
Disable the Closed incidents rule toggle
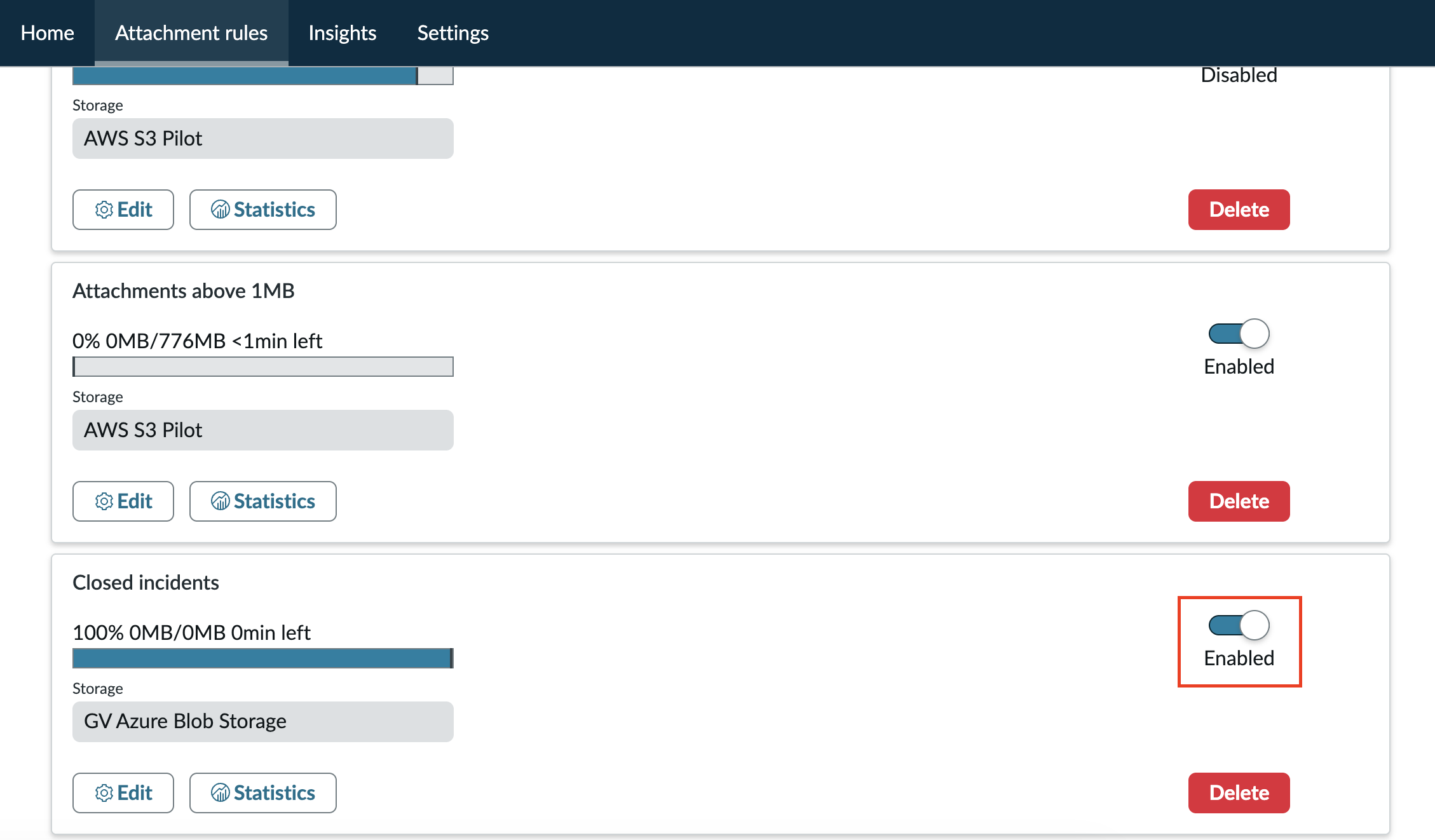coord(1239,625)
